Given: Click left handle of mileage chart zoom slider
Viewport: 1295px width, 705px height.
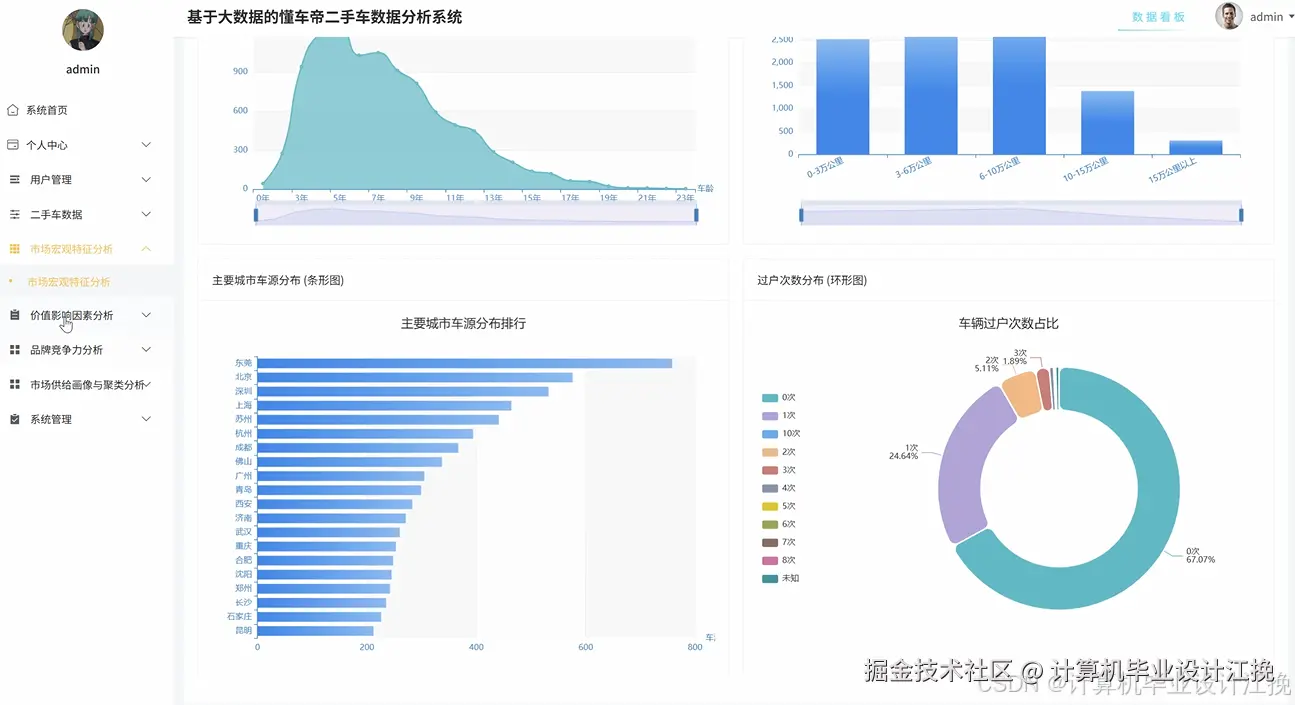Looking at the screenshot, I should click(x=801, y=214).
